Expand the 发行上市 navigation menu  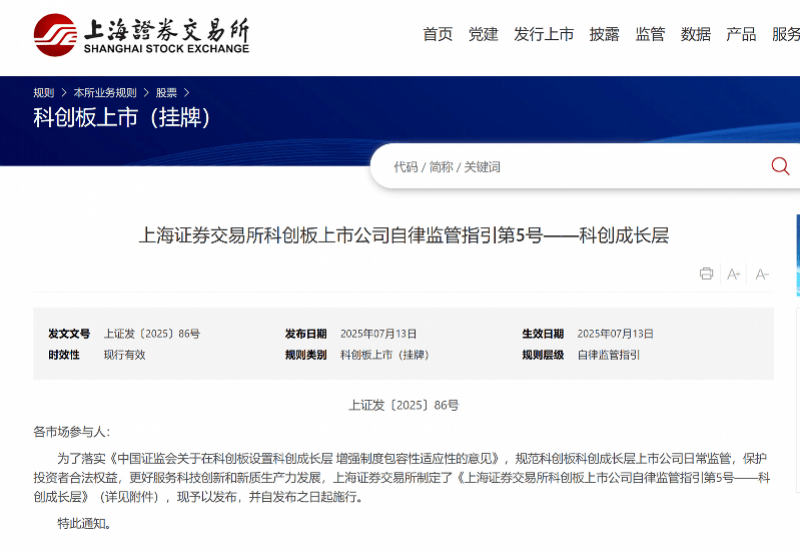(x=544, y=34)
